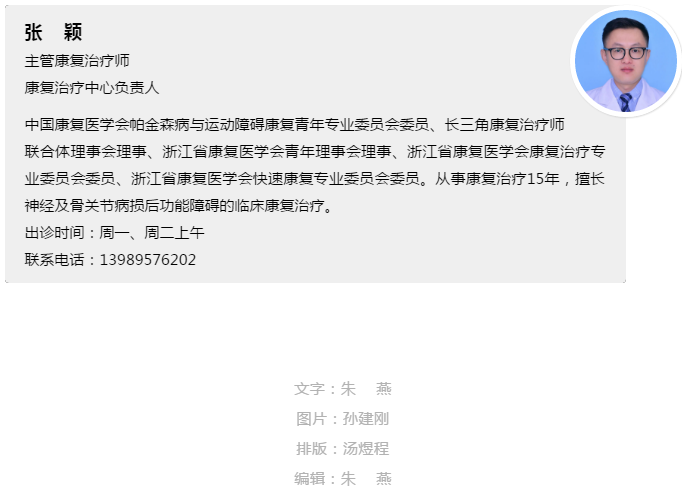Click the 文字：朱燕 credit line

[342, 389]
